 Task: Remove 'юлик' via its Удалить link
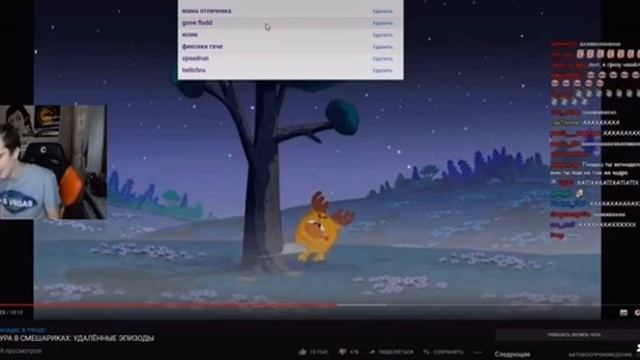[x=382, y=35]
